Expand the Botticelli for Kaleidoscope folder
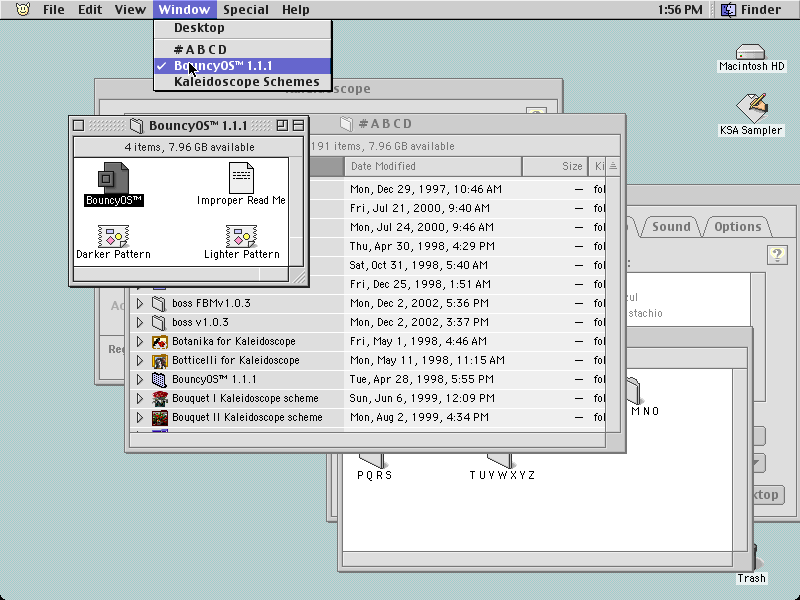The height and width of the screenshot is (600, 800). click(140, 361)
